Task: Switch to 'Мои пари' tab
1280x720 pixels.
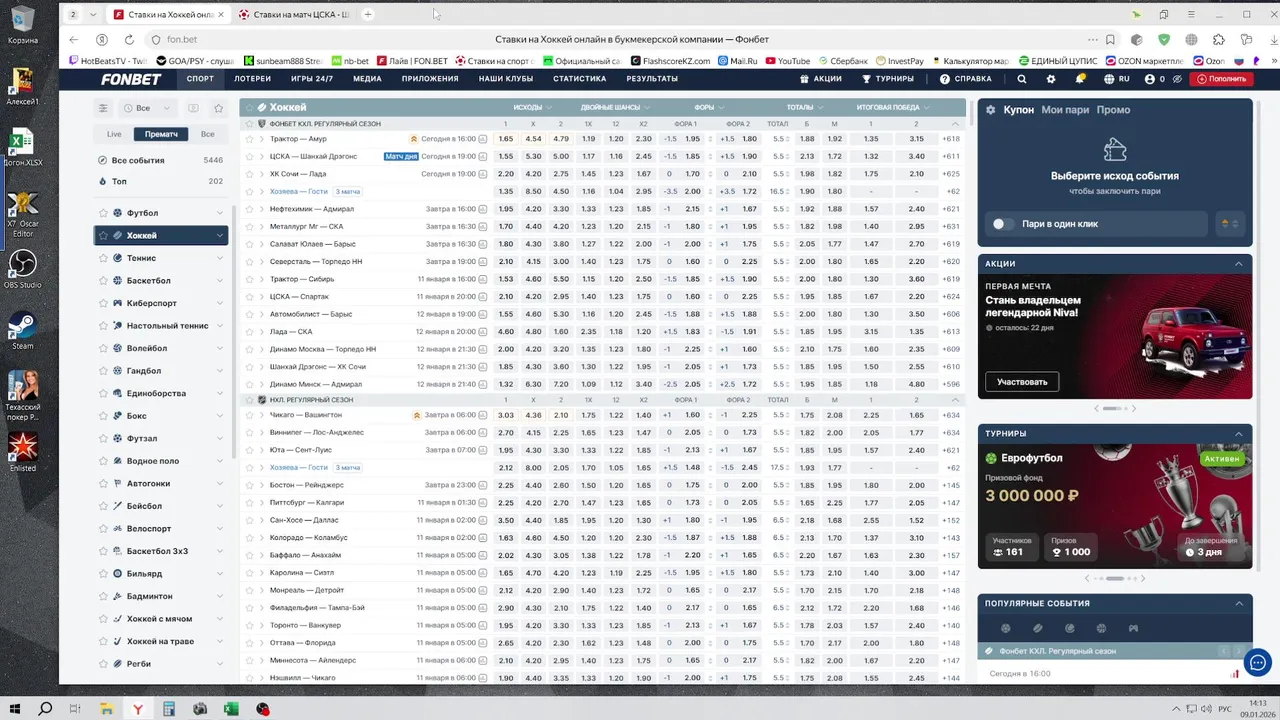Action: point(1065,110)
